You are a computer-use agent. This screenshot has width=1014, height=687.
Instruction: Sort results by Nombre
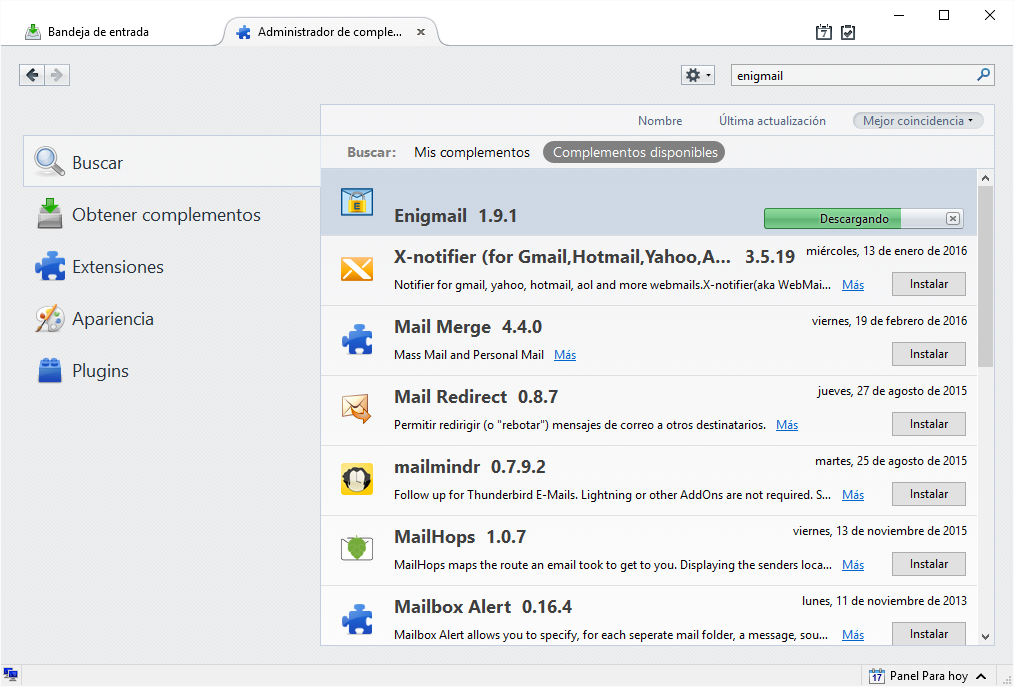pyautogui.click(x=660, y=121)
